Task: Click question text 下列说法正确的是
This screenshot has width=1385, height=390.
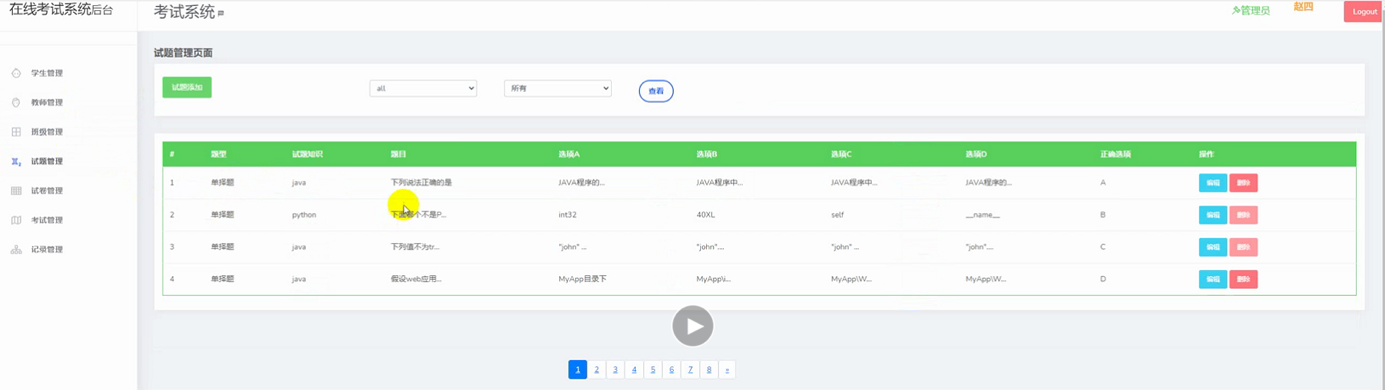Action: click(x=421, y=183)
